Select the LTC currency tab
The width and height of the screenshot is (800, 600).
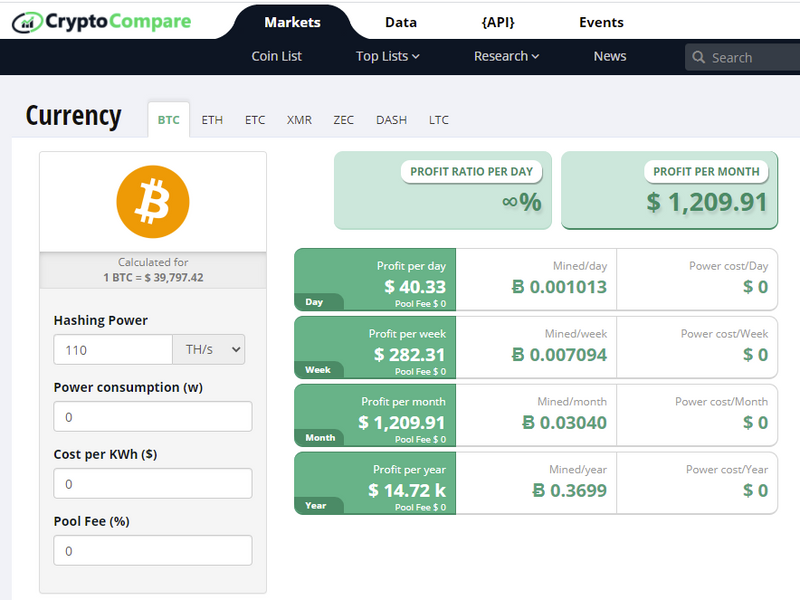[x=439, y=120]
